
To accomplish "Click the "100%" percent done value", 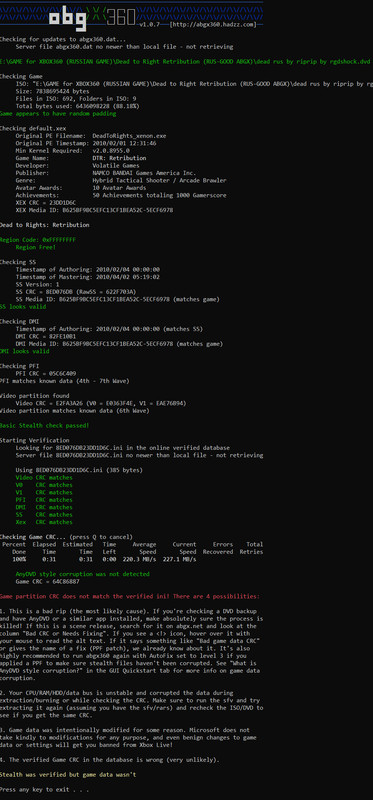I will (x=19, y=559).
